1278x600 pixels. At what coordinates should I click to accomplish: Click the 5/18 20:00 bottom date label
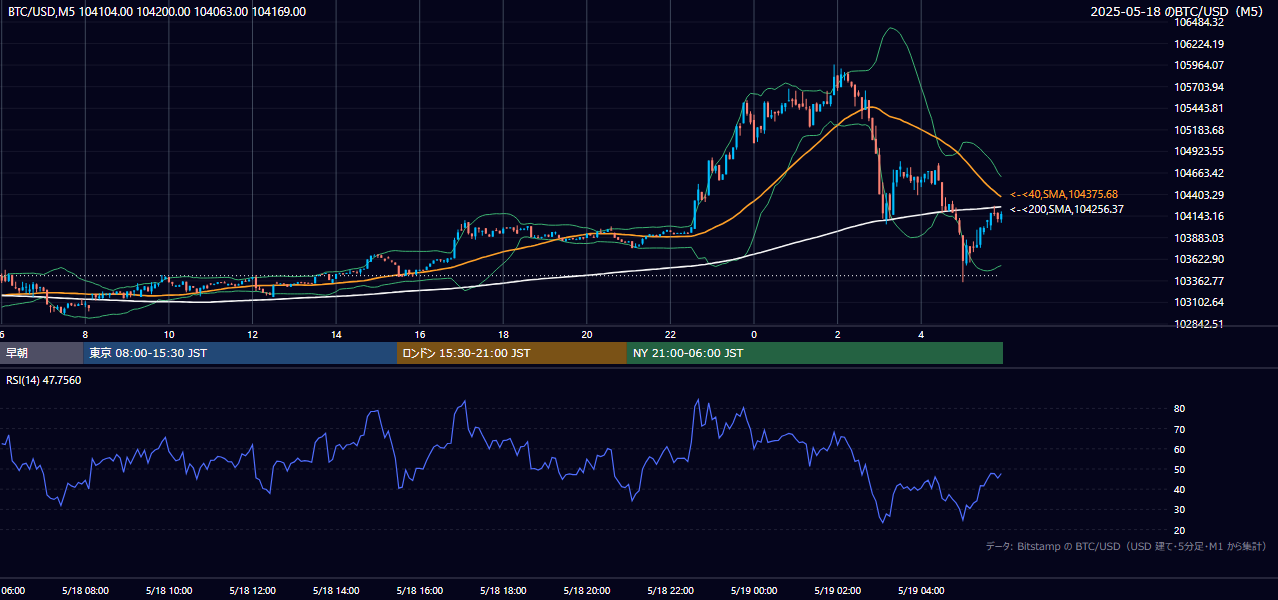586,590
